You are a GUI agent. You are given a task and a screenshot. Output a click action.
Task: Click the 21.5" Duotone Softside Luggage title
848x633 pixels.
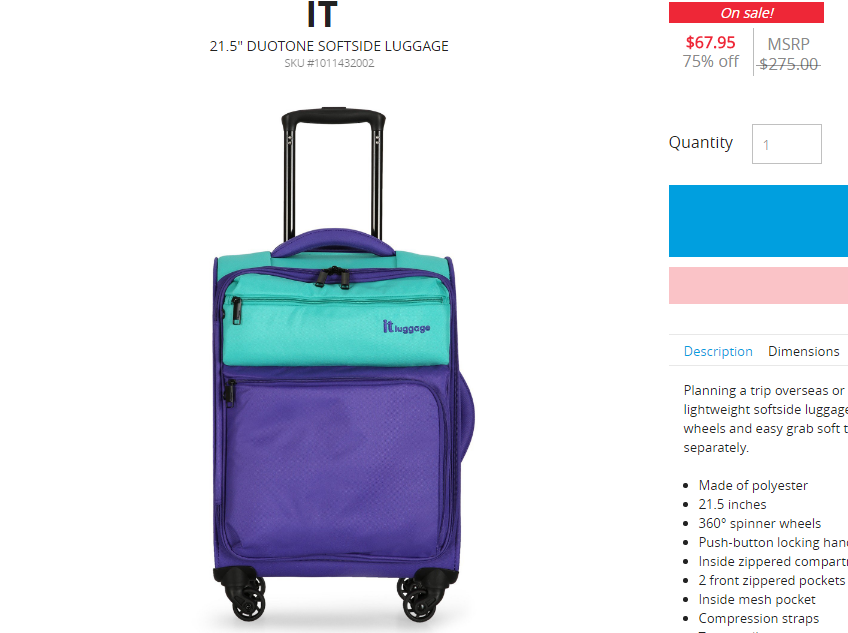coord(329,46)
